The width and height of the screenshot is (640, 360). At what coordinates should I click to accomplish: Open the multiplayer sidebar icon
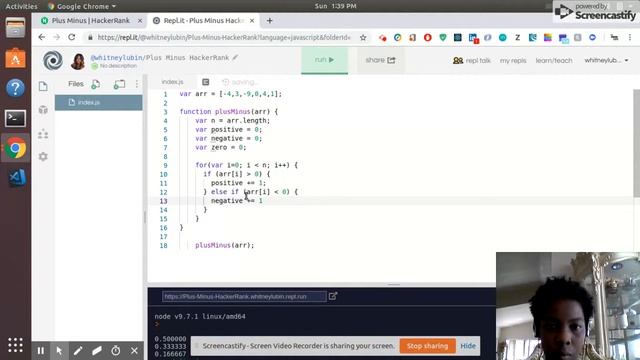43,134
